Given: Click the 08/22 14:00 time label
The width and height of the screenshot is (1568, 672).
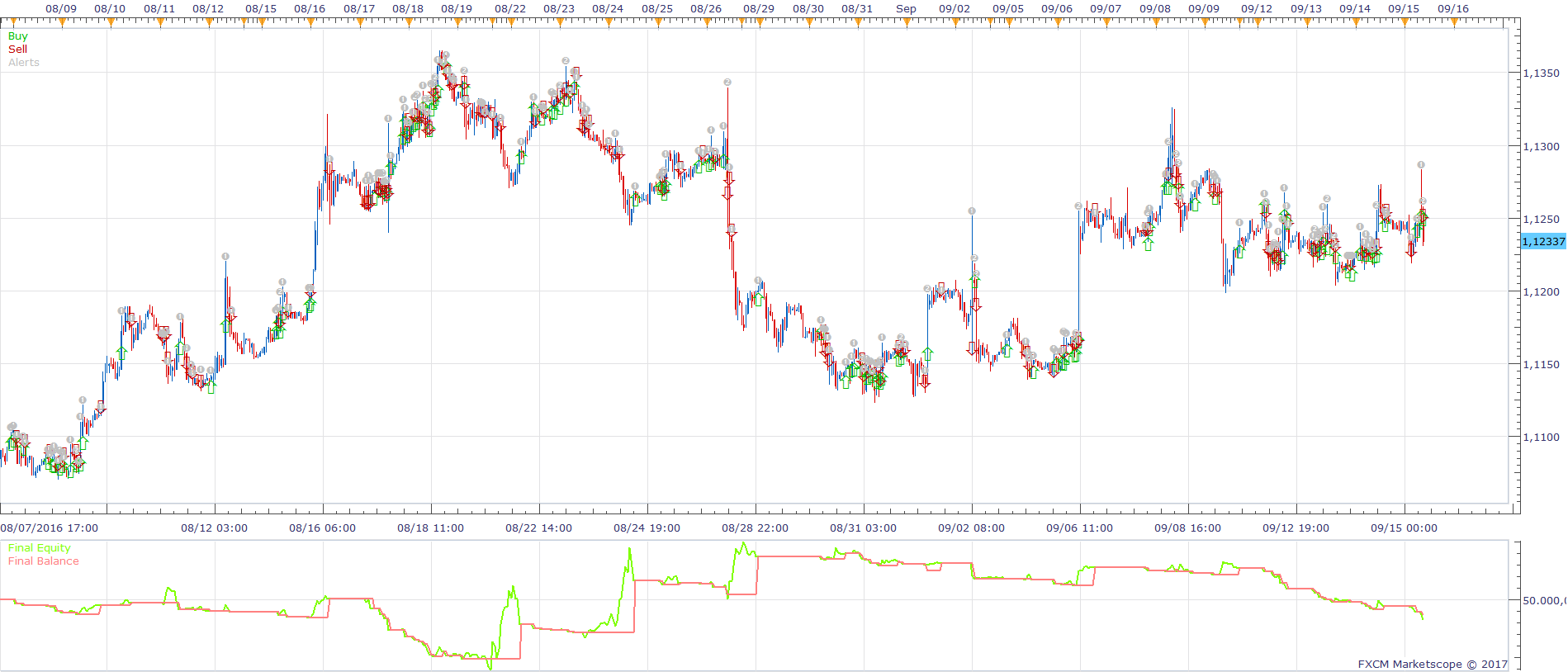Looking at the screenshot, I should pyautogui.click(x=538, y=528).
